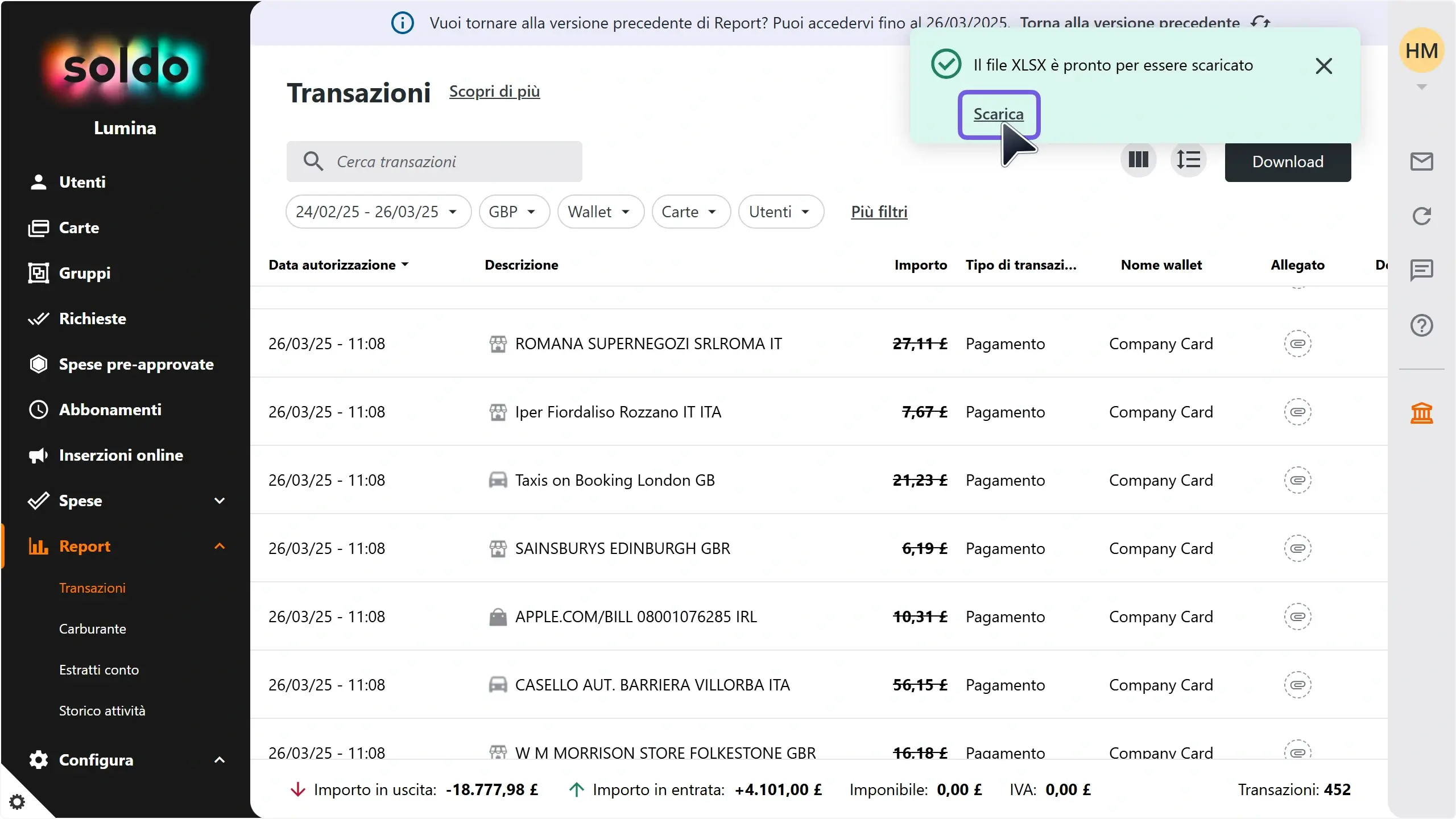Open the chat message icon in right rail

[1421, 270]
